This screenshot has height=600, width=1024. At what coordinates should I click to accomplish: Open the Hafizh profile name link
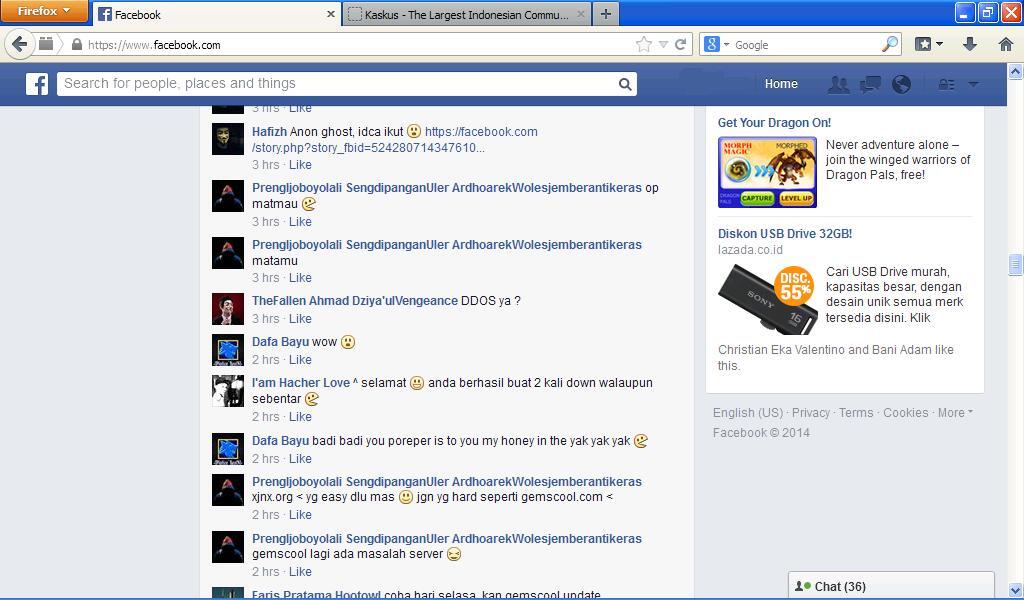pos(269,131)
